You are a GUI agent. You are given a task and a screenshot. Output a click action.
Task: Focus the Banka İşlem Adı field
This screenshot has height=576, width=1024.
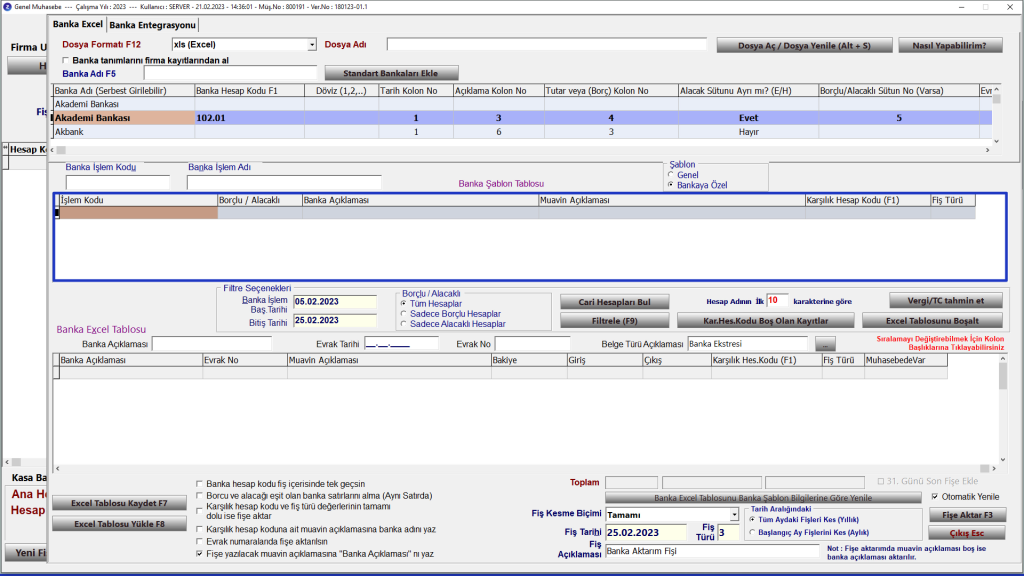click(284, 183)
